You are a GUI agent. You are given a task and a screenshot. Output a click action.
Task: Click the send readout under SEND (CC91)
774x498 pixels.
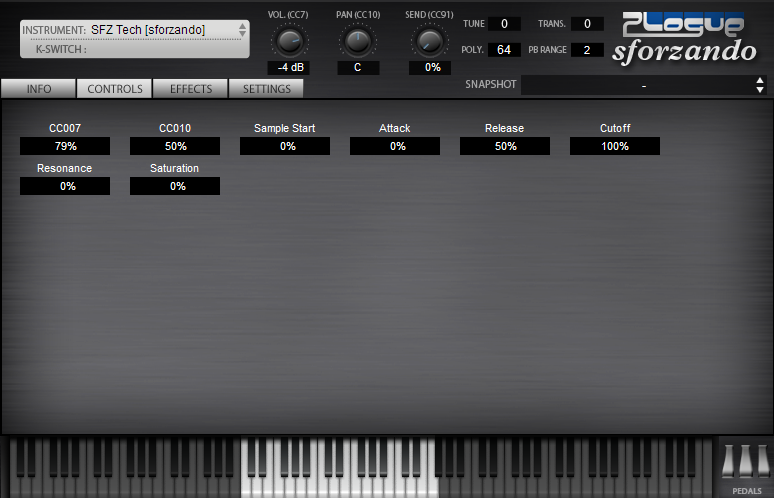tap(430, 68)
